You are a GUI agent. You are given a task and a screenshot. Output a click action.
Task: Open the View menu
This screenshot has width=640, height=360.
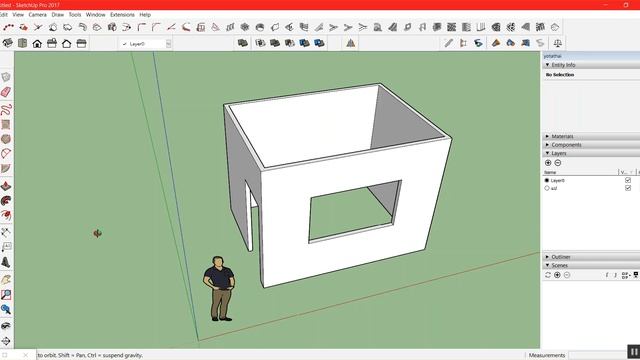[18, 14]
